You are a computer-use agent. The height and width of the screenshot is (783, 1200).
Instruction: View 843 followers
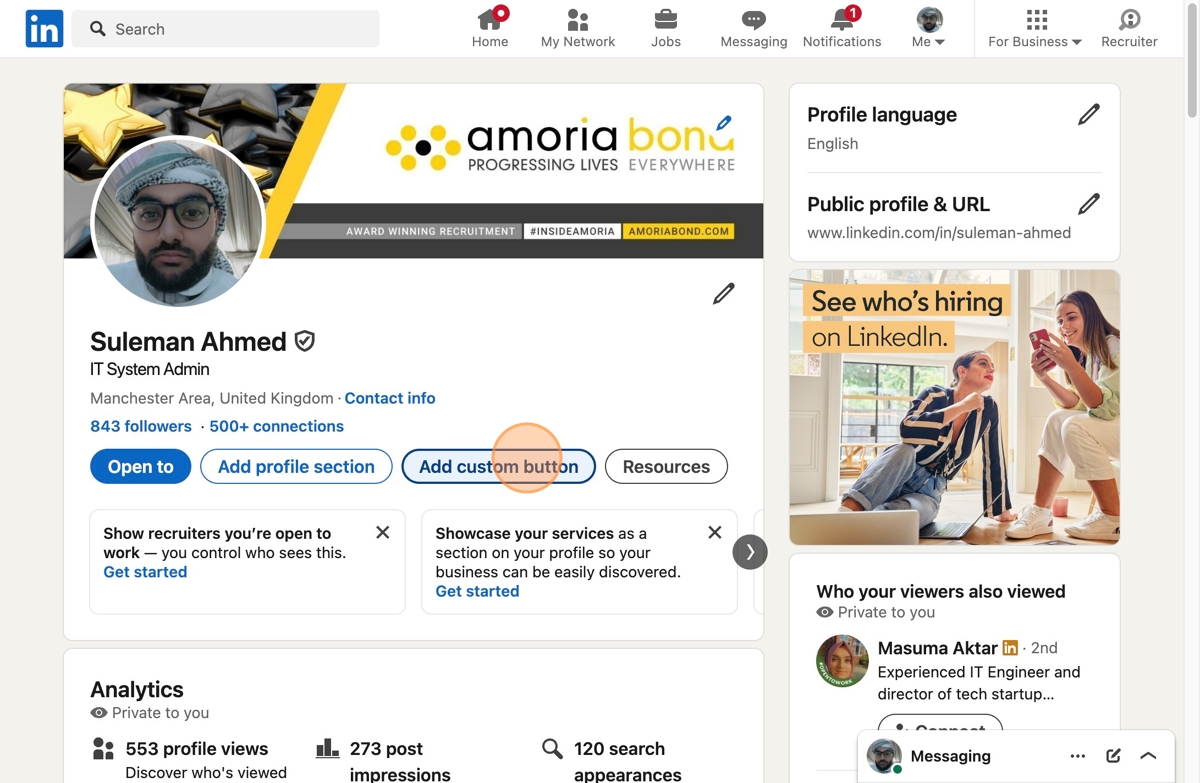click(x=141, y=426)
